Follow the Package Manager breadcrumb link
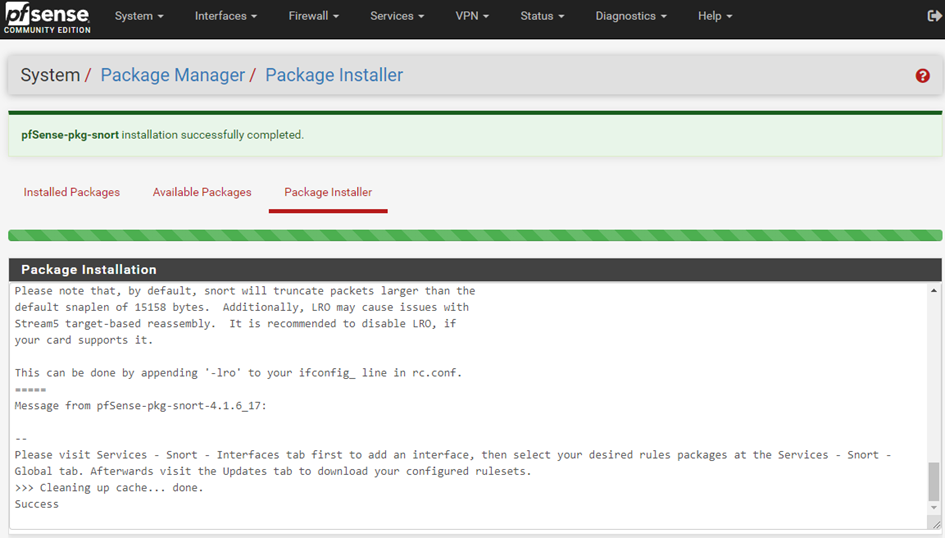 coord(173,75)
